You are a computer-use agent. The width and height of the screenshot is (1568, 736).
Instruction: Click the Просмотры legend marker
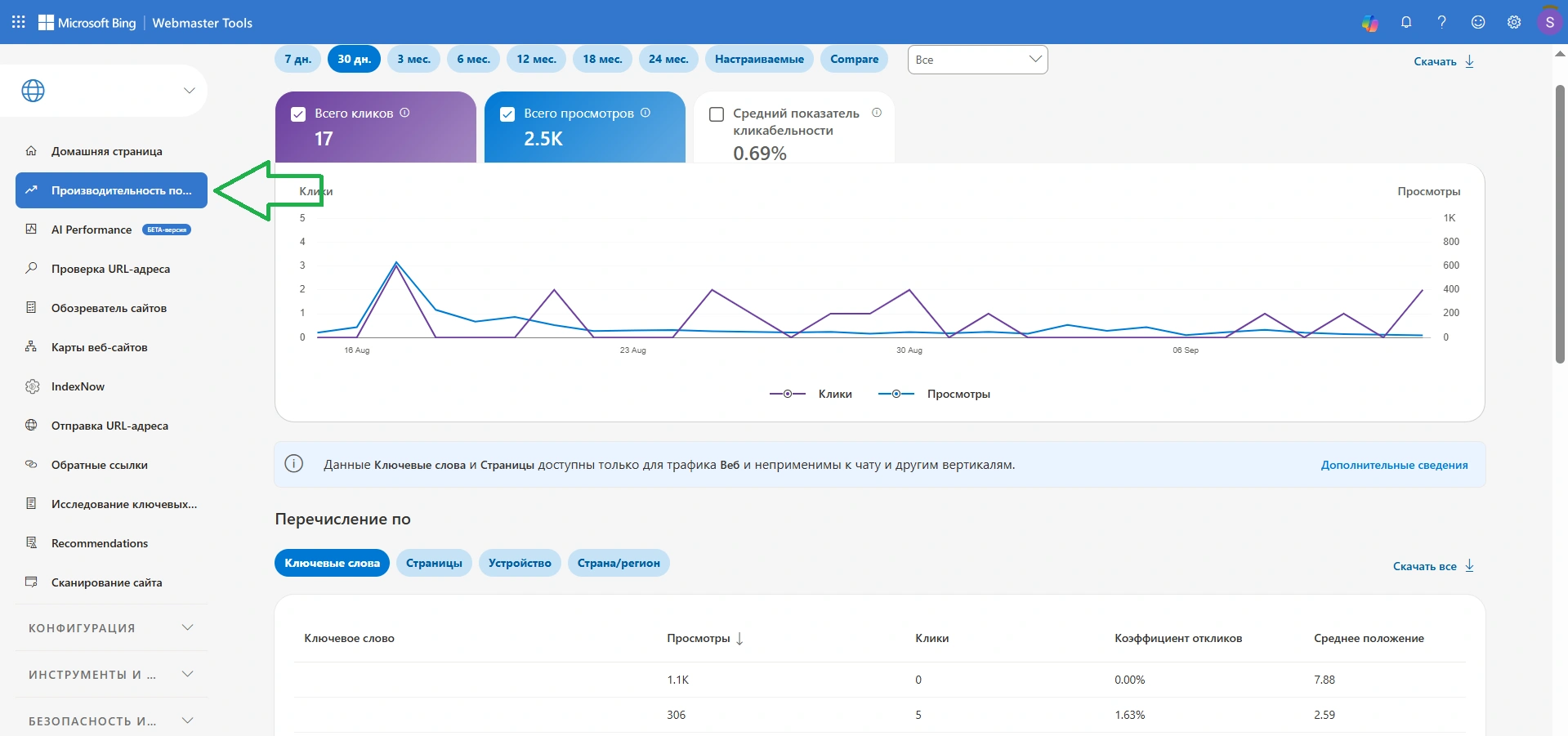click(x=896, y=394)
